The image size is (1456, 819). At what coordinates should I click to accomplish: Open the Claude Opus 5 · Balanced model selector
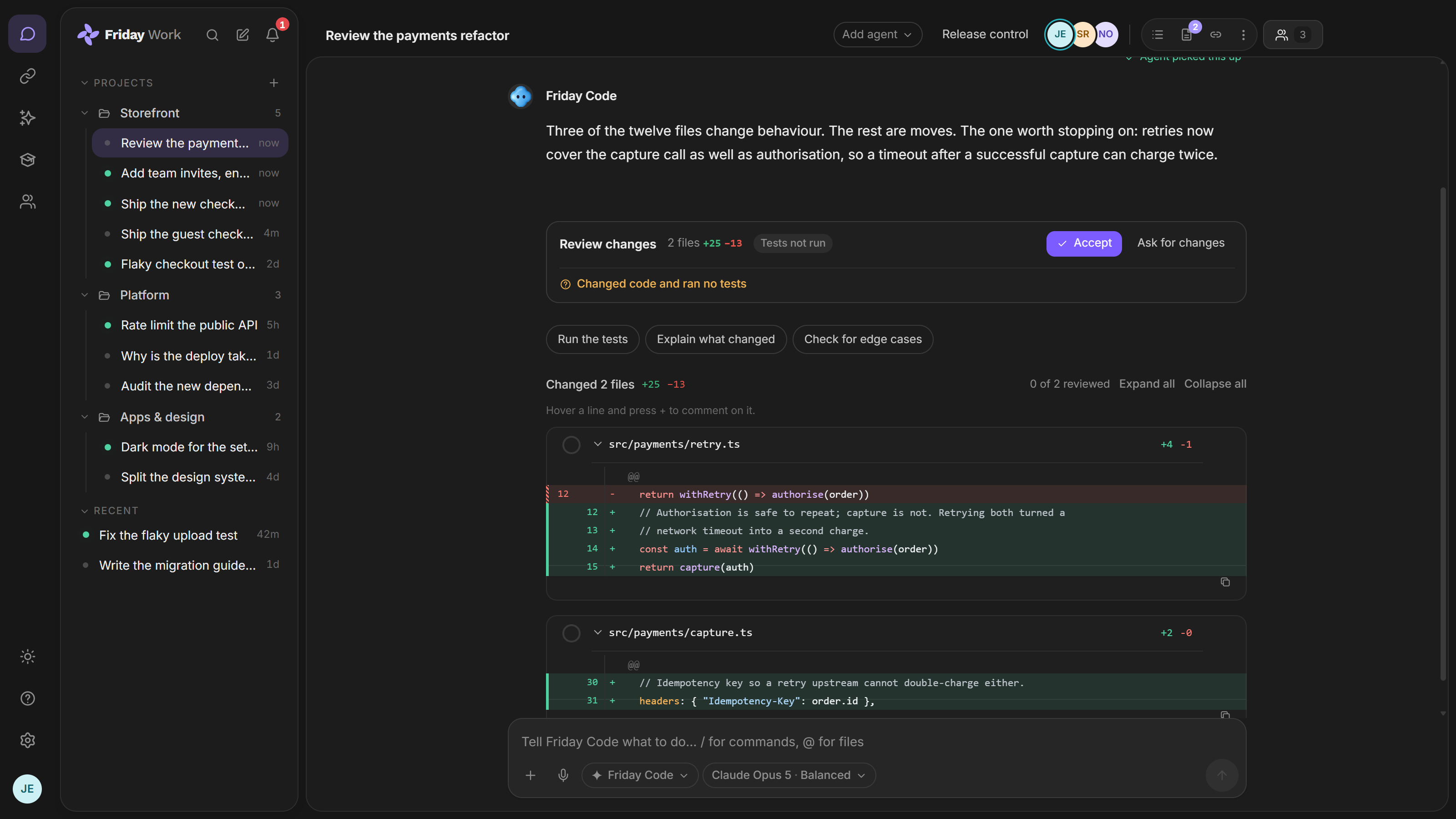789,775
